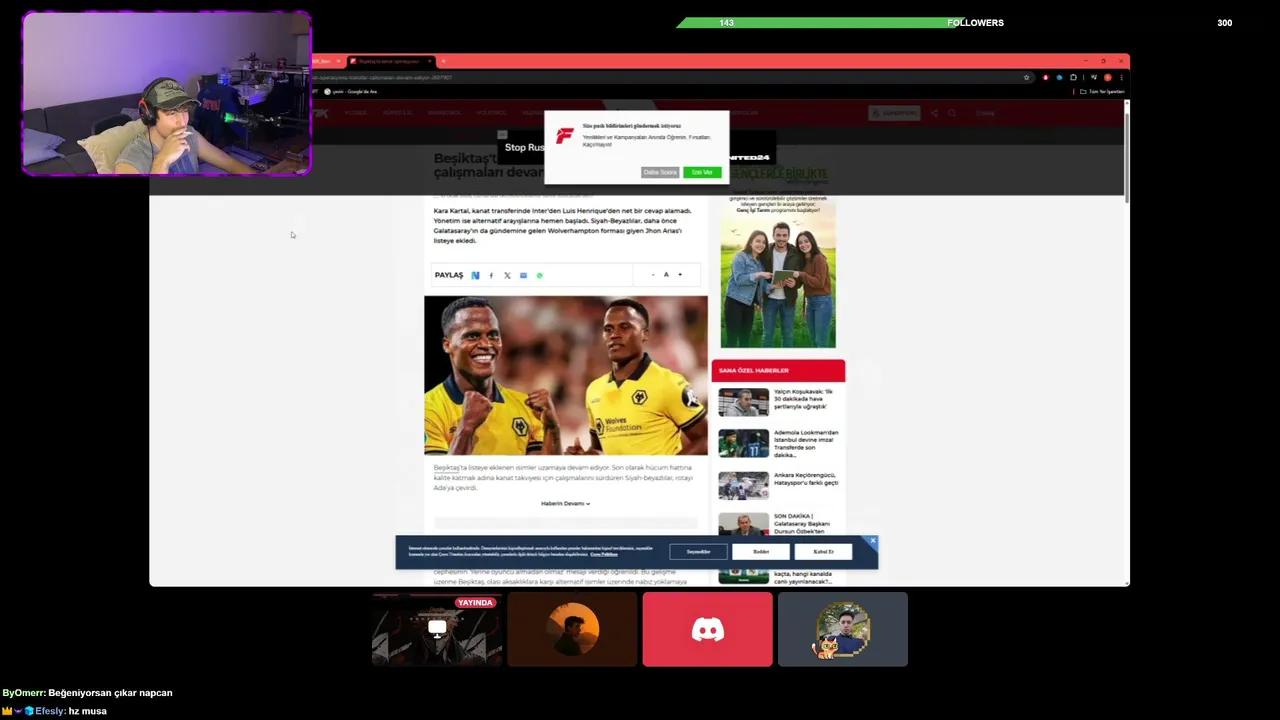Click Efesly's 'hz musa' chat message

point(54,711)
